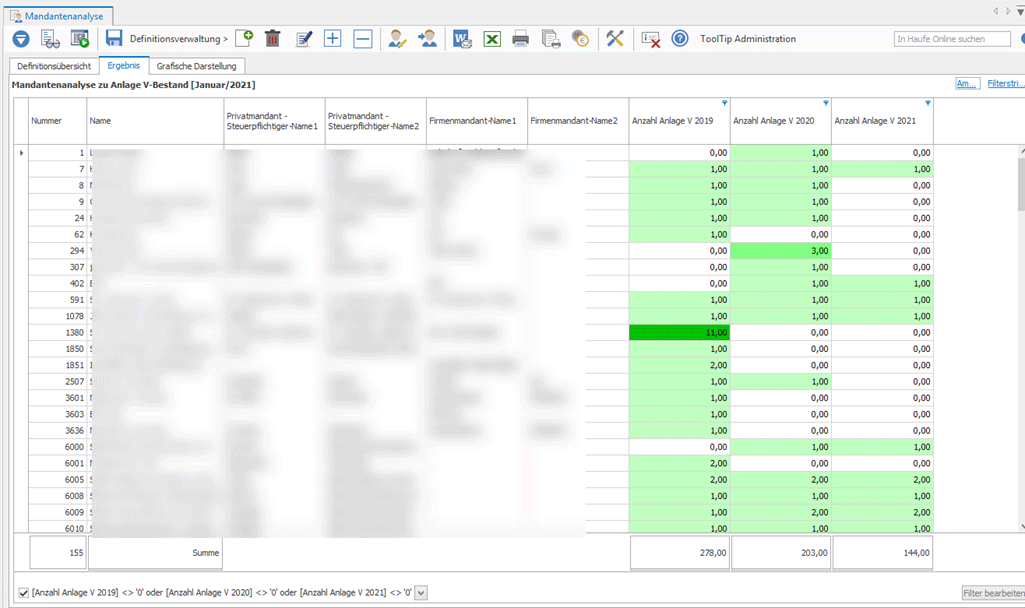Sort by the Nummer column header
The height and width of the screenshot is (608, 1025).
47,121
